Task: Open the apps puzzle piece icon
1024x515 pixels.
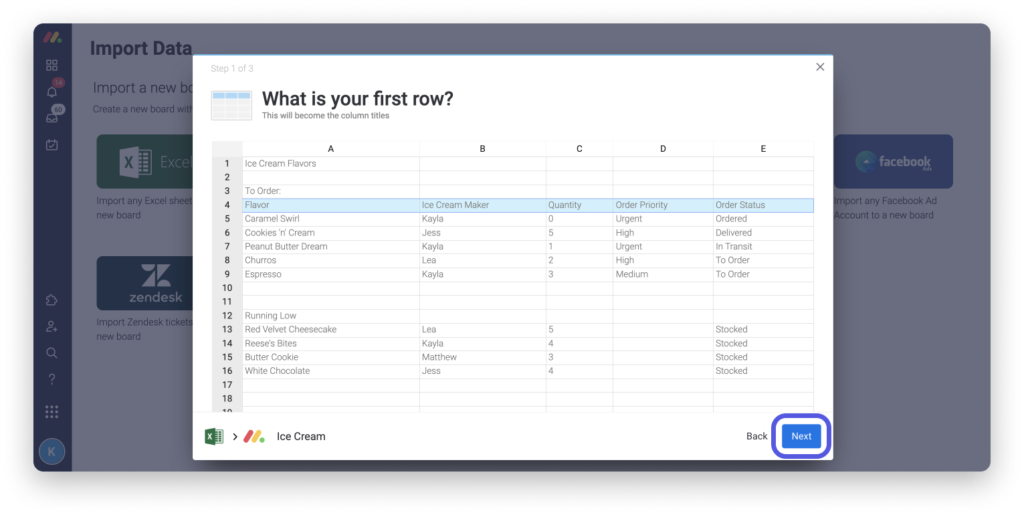Action: (52, 300)
